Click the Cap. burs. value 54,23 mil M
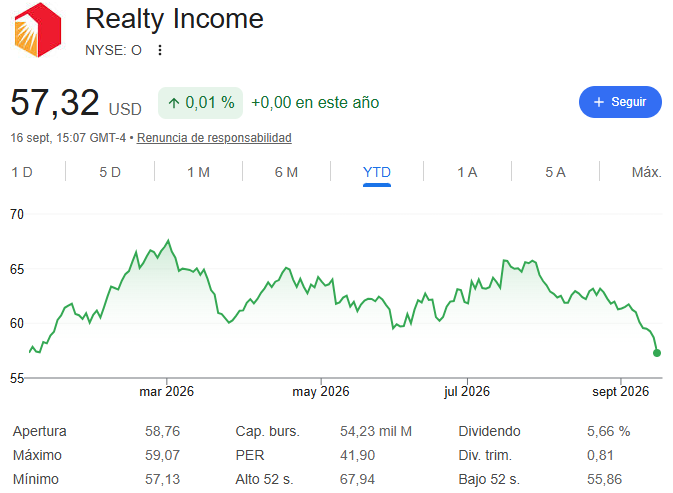 point(376,431)
